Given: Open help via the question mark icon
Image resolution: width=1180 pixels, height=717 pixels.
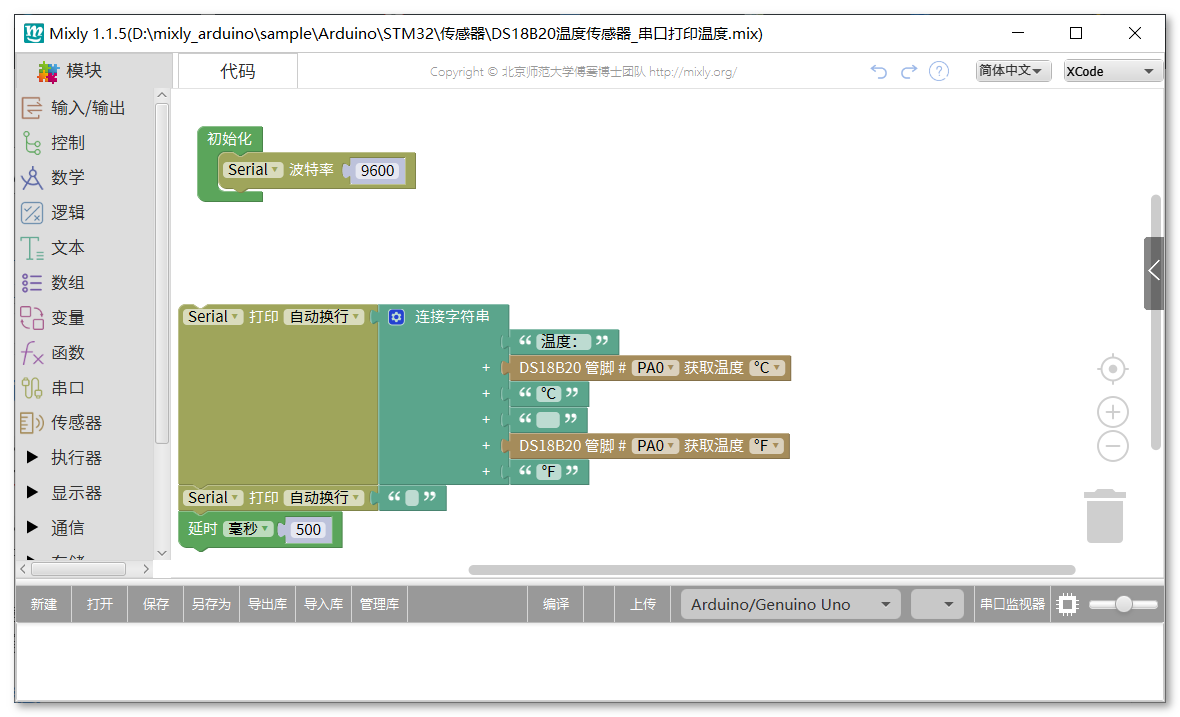Looking at the screenshot, I should coord(938,71).
